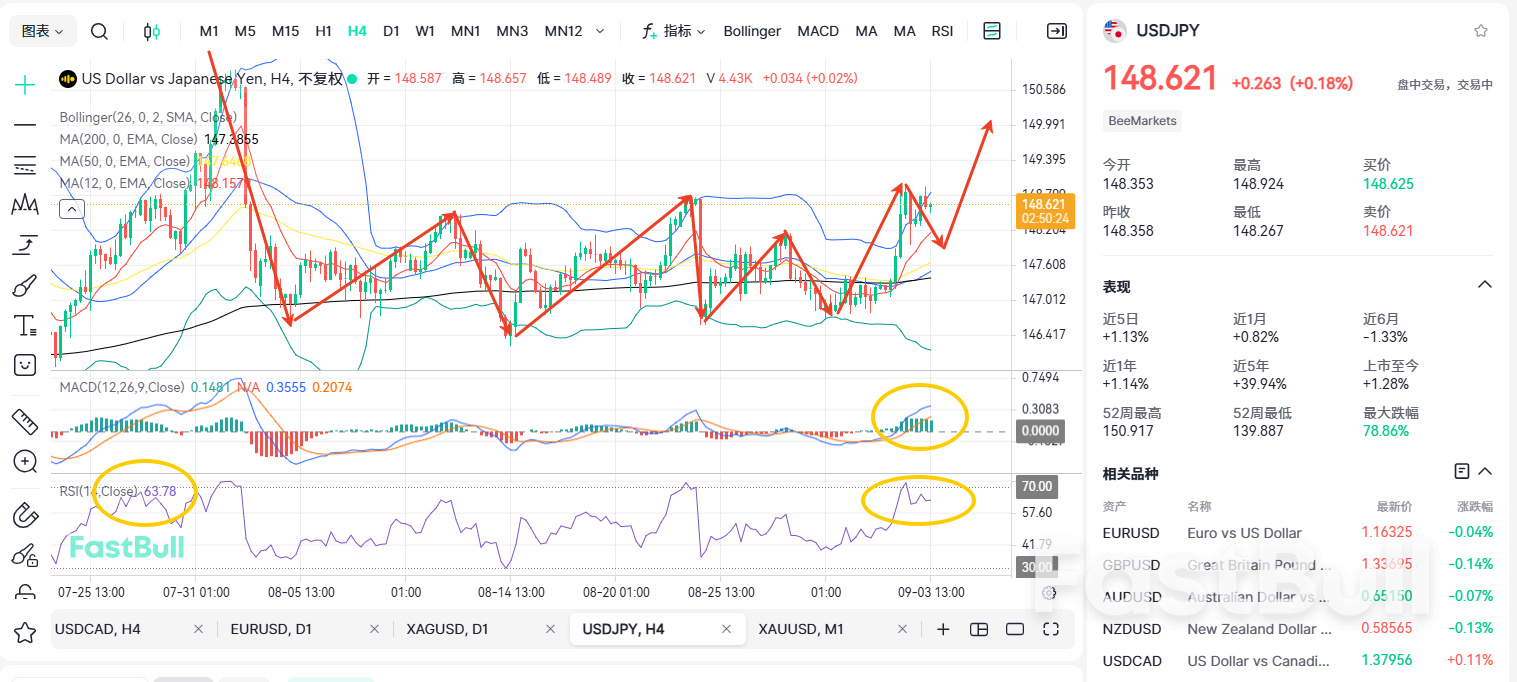Viewport: 1517px width, 682px height.
Task: Select the zoom-in magnifier tool
Action: click(x=24, y=462)
